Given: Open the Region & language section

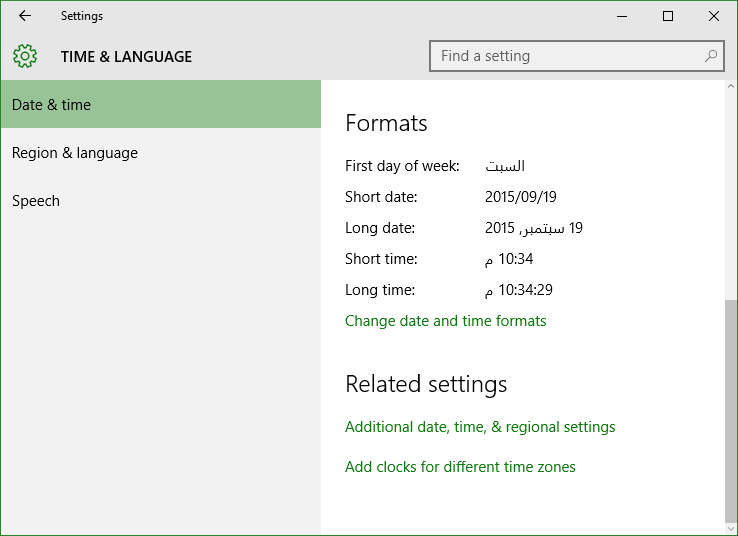Looking at the screenshot, I should [x=161, y=152].
